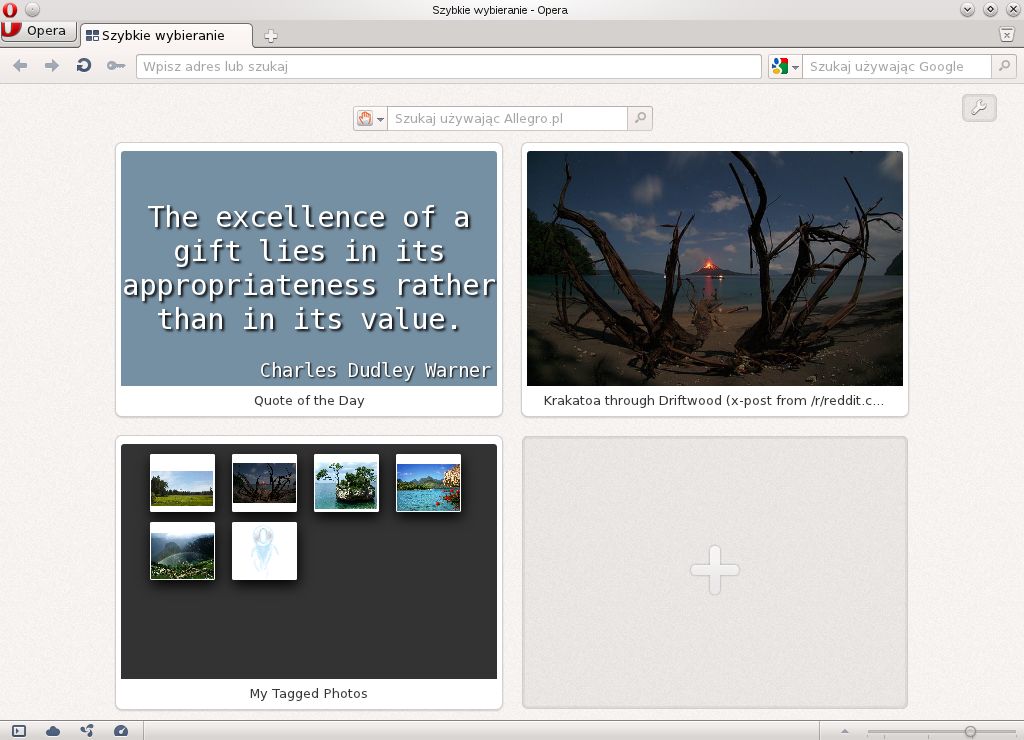Screen dimensions: 1024x740
Task: Expand the Google search engine dropdown
Action: tap(785, 67)
